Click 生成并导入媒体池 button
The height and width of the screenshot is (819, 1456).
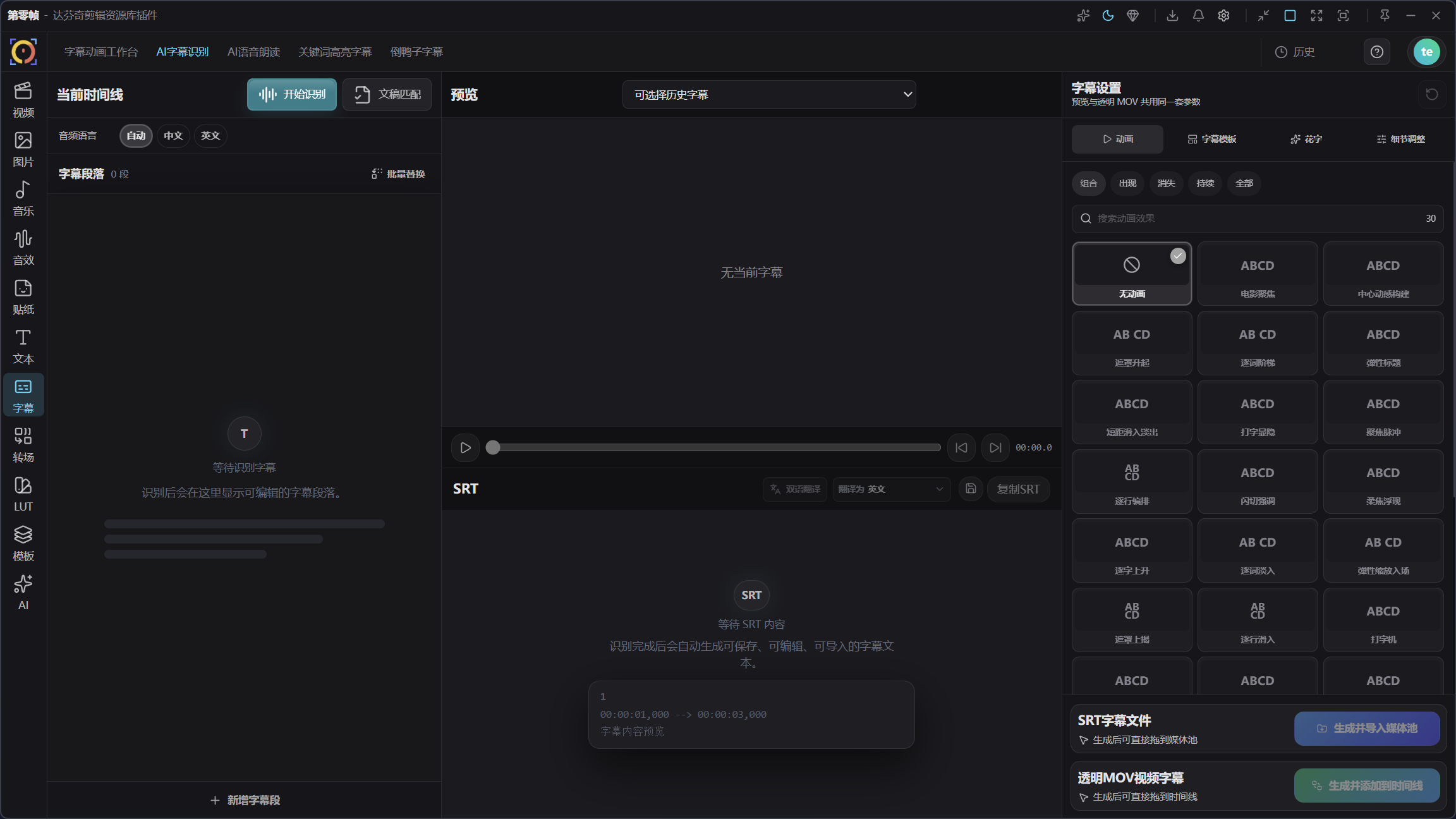(1367, 729)
